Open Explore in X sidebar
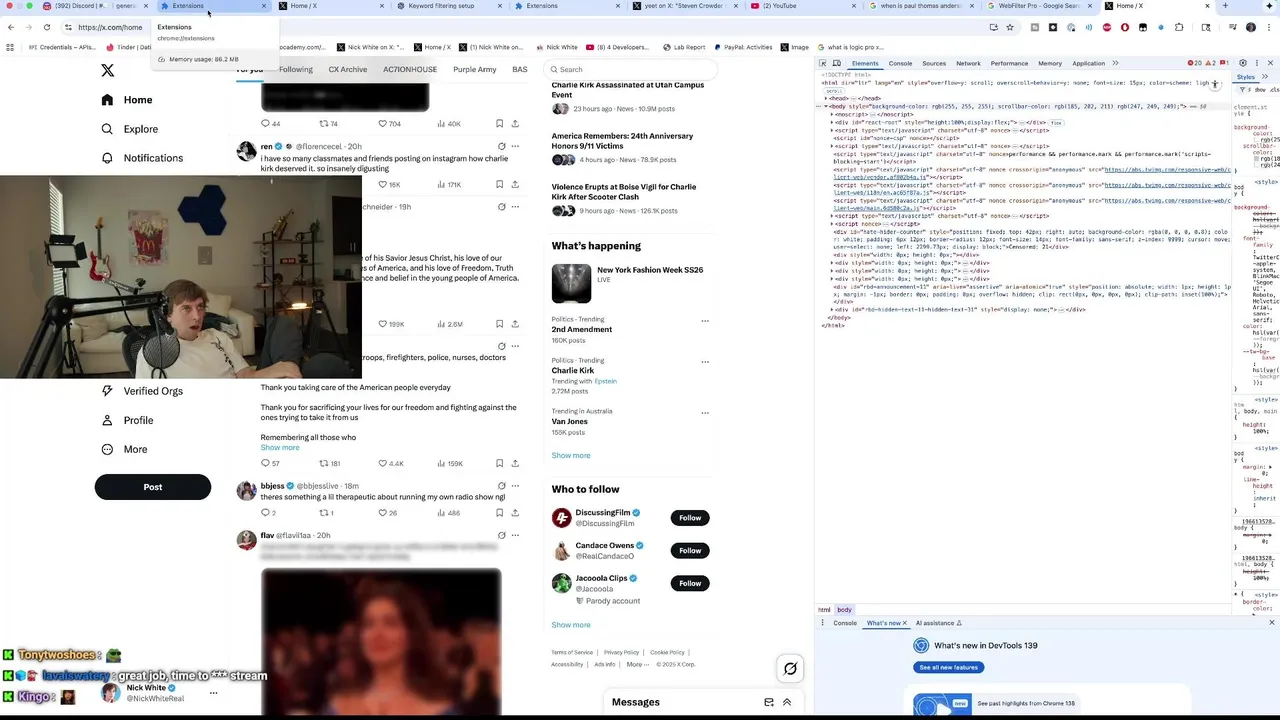This screenshot has width=1280, height=720. (x=129, y=129)
